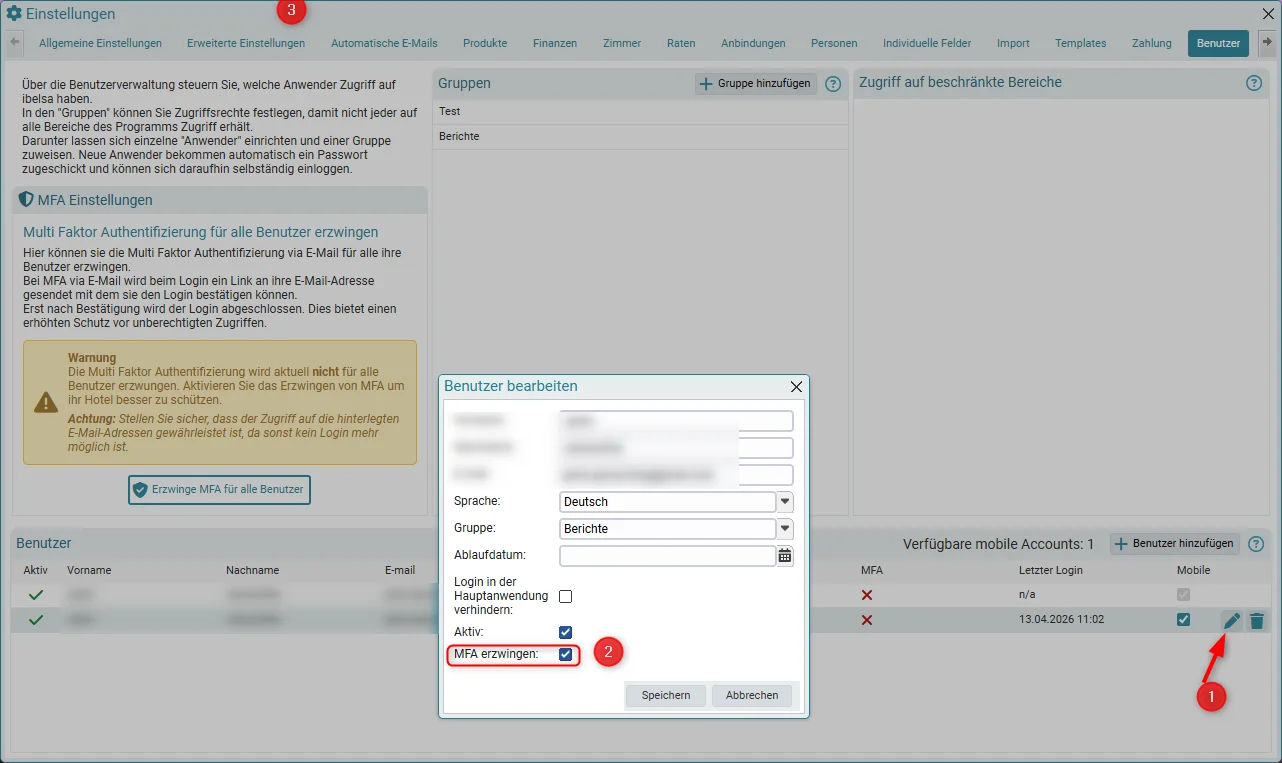The height and width of the screenshot is (763, 1282).
Task: Click the red MFA cross in the n/a login row
Action: coord(867,594)
